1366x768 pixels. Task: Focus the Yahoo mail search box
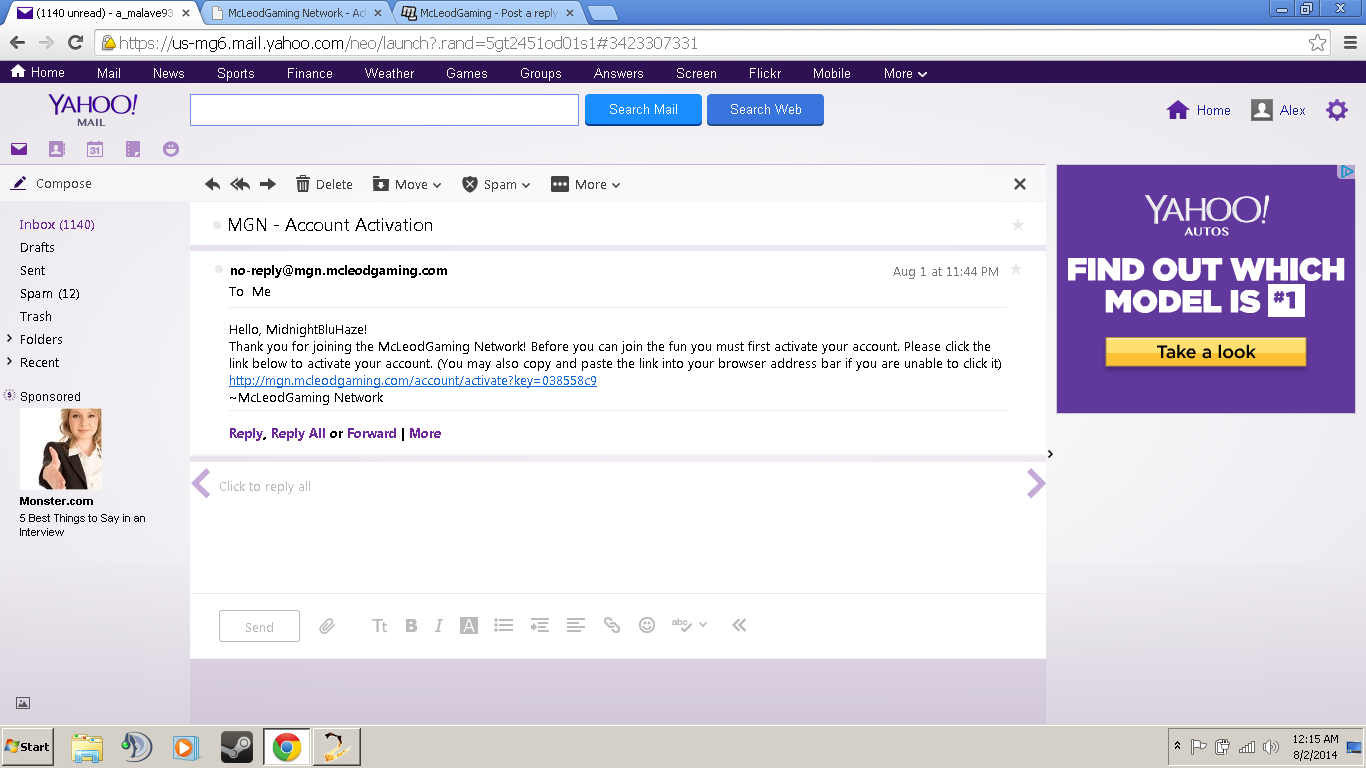tap(384, 110)
